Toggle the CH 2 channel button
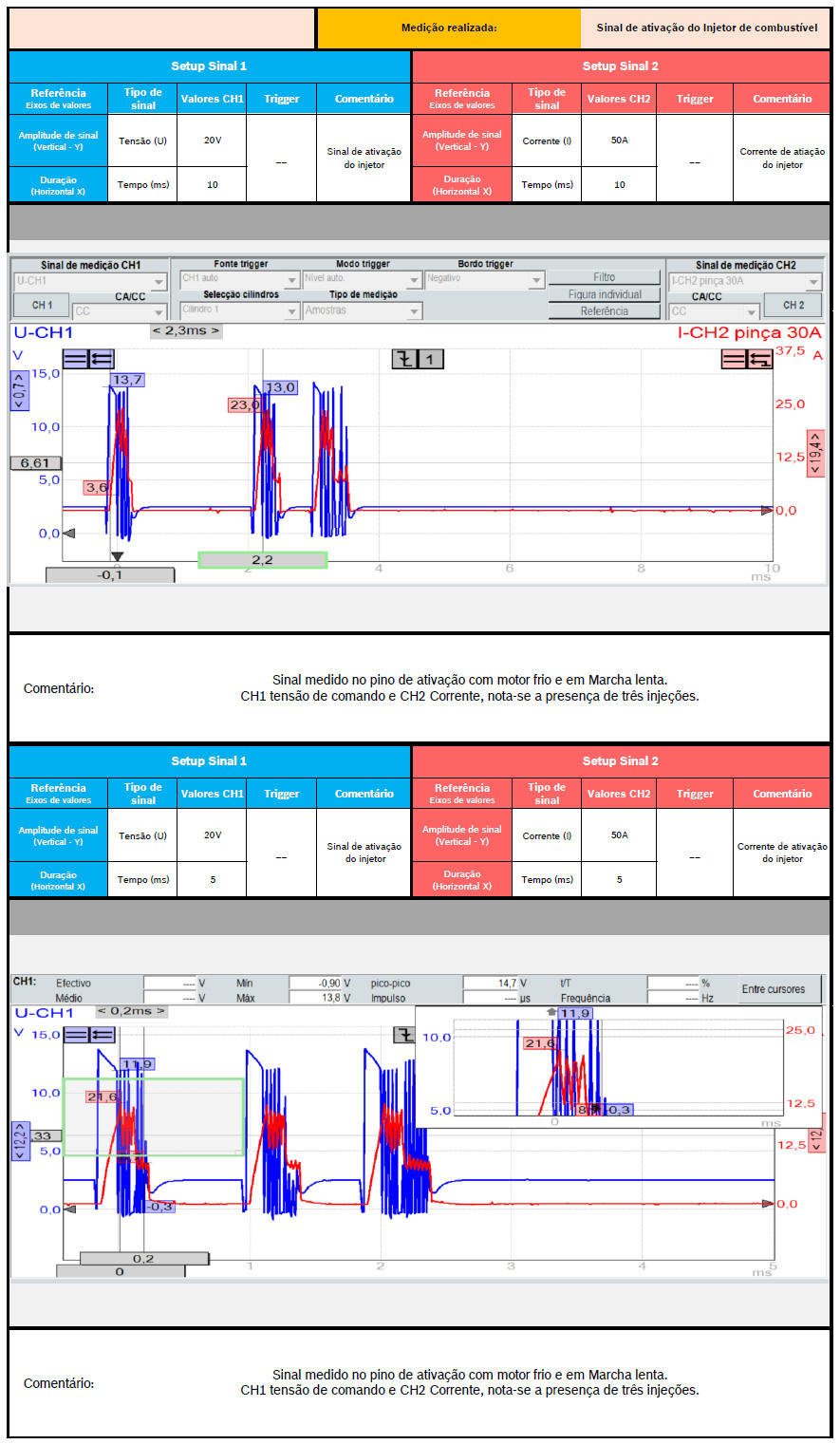Viewport: 840px width, 1444px height. pyautogui.click(x=793, y=306)
